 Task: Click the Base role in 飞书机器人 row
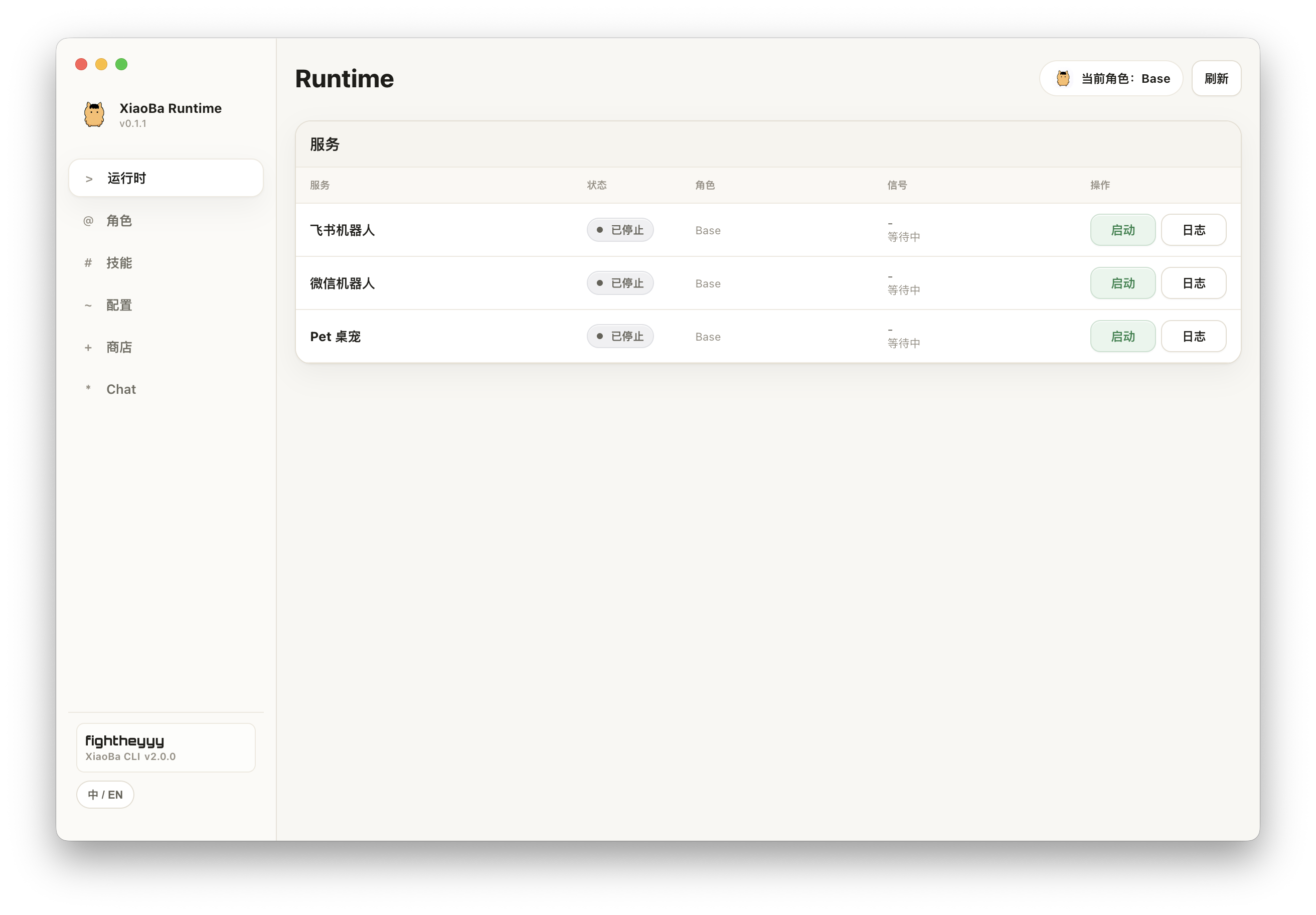[x=708, y=230]
